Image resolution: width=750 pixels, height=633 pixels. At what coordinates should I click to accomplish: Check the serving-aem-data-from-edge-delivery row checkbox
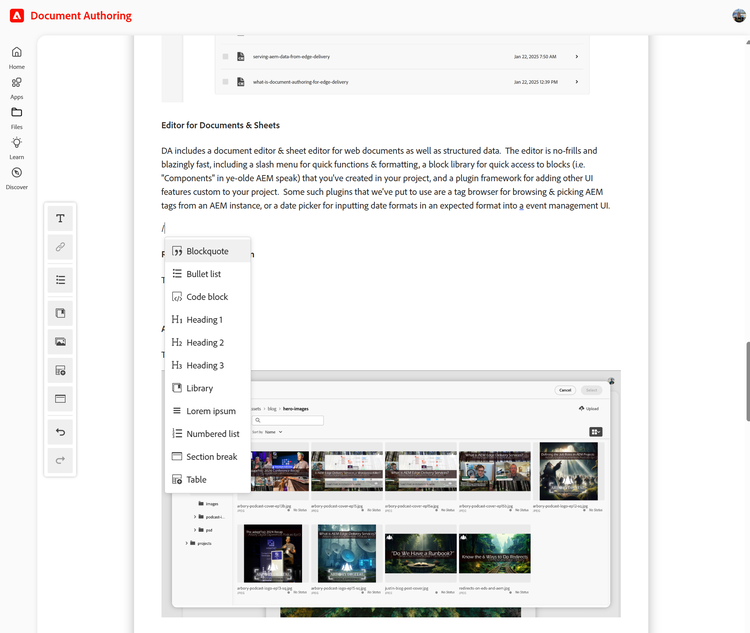[x=226, y=57]
